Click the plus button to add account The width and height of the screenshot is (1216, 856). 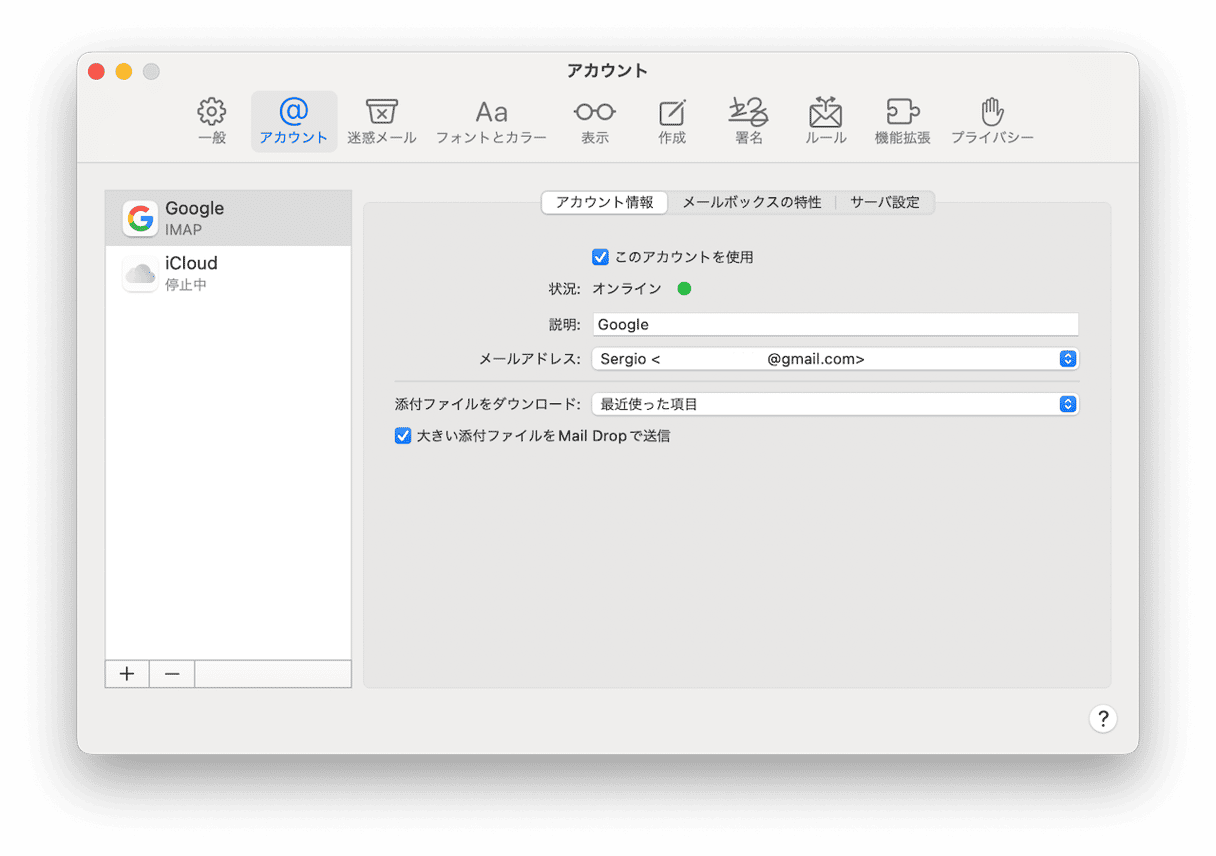point(127,674)
